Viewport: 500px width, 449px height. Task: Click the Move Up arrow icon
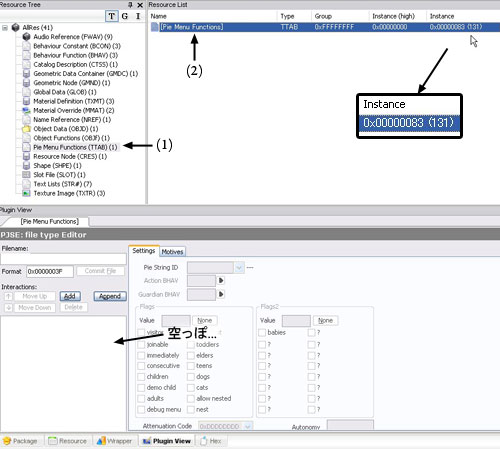(9, 296)
